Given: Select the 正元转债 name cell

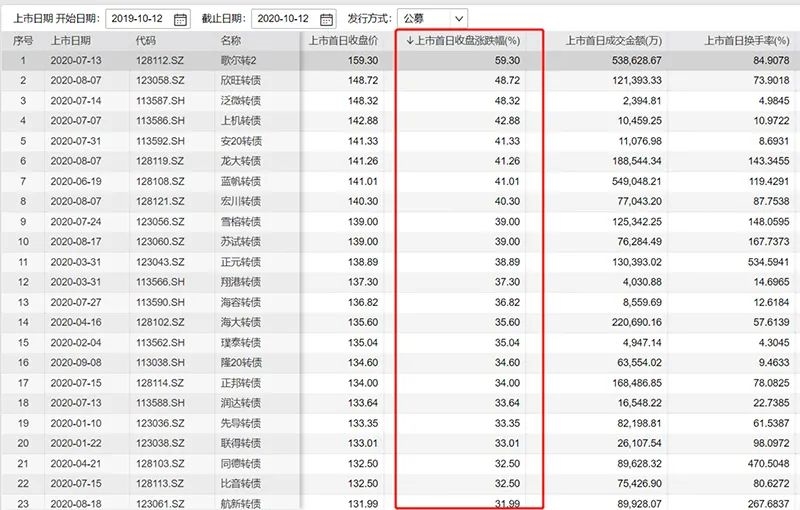Looking at the screenshot, I should click(241, 262).
